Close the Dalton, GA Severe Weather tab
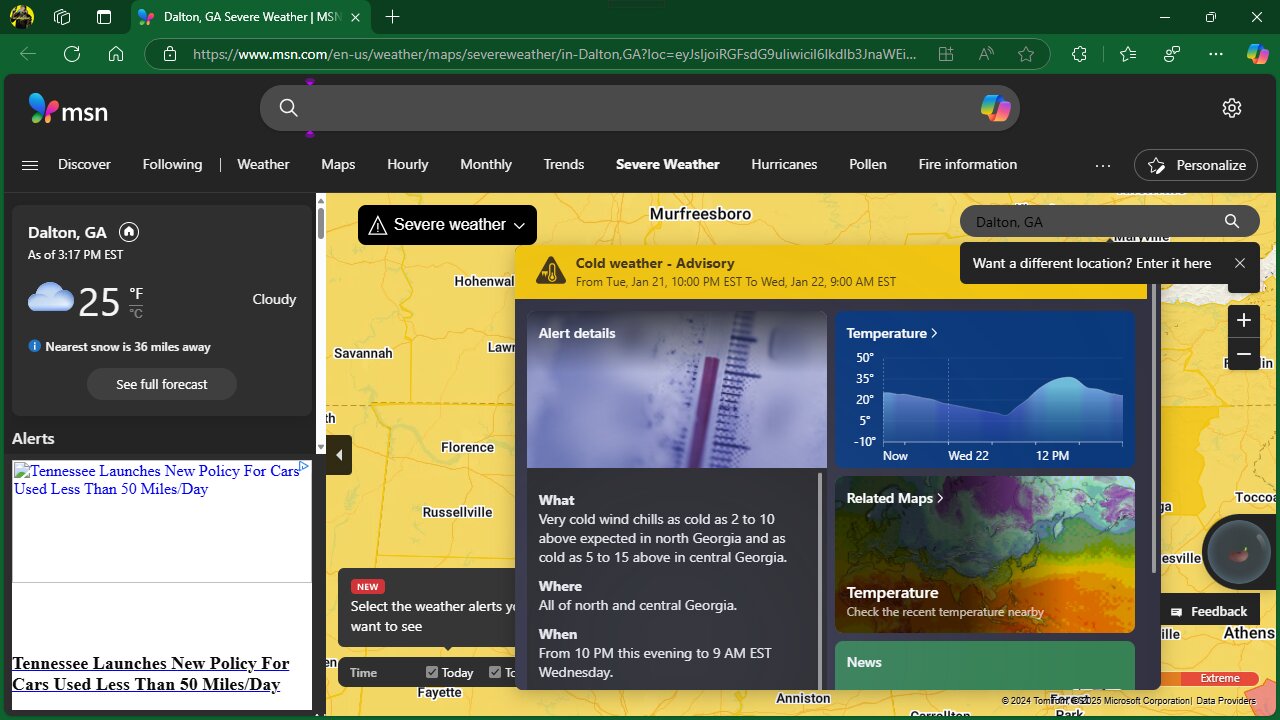Viewport: 1280px width, 720px height. 355,17
